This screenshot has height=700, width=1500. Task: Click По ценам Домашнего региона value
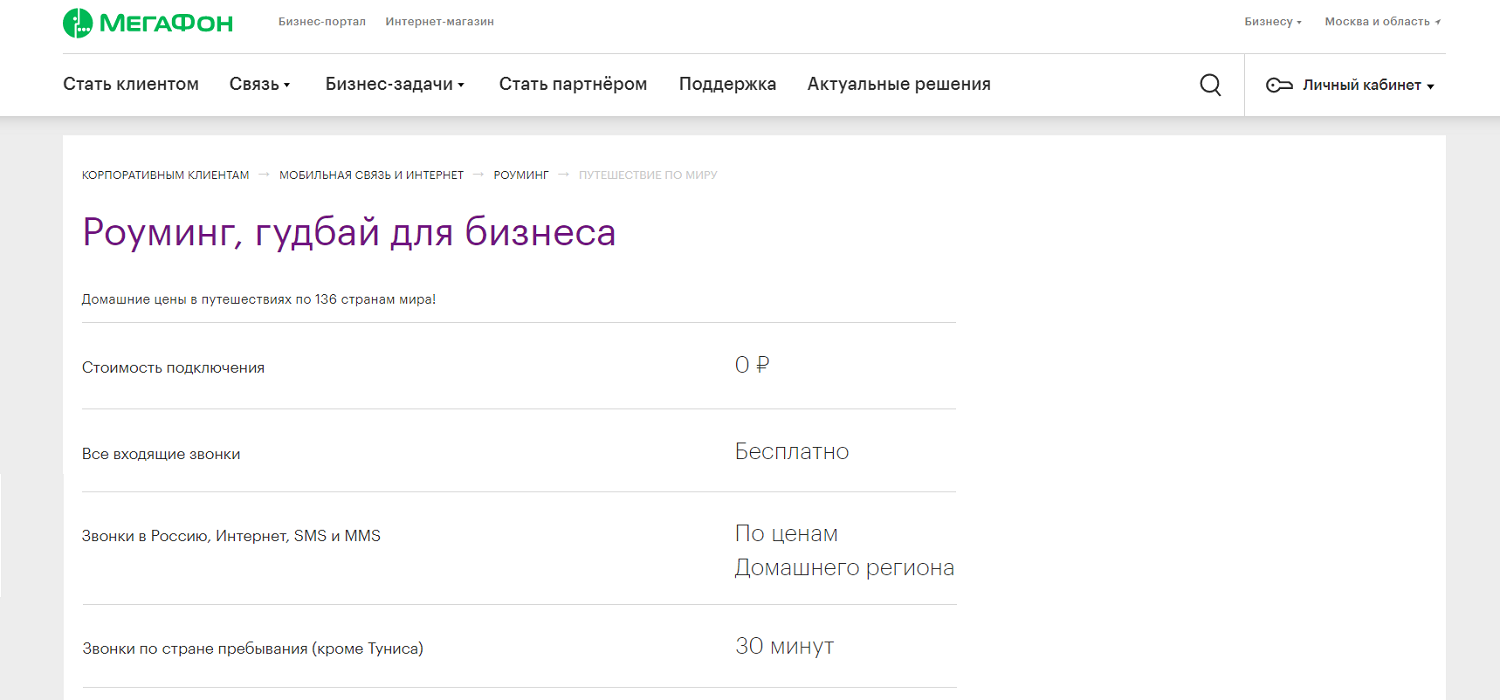pyautogui.click(x=845, y=551)
